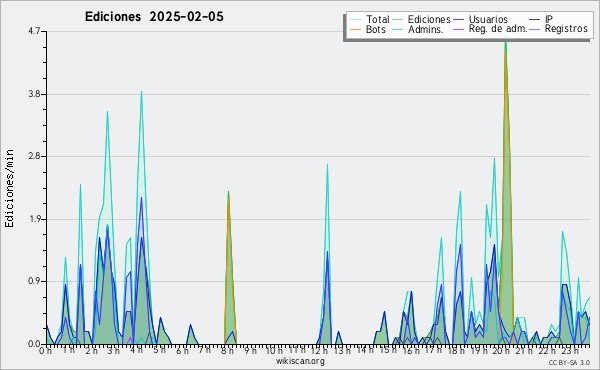Click the Total legend label
This screenshot has width=600, height=370.
tap(378, 19)
